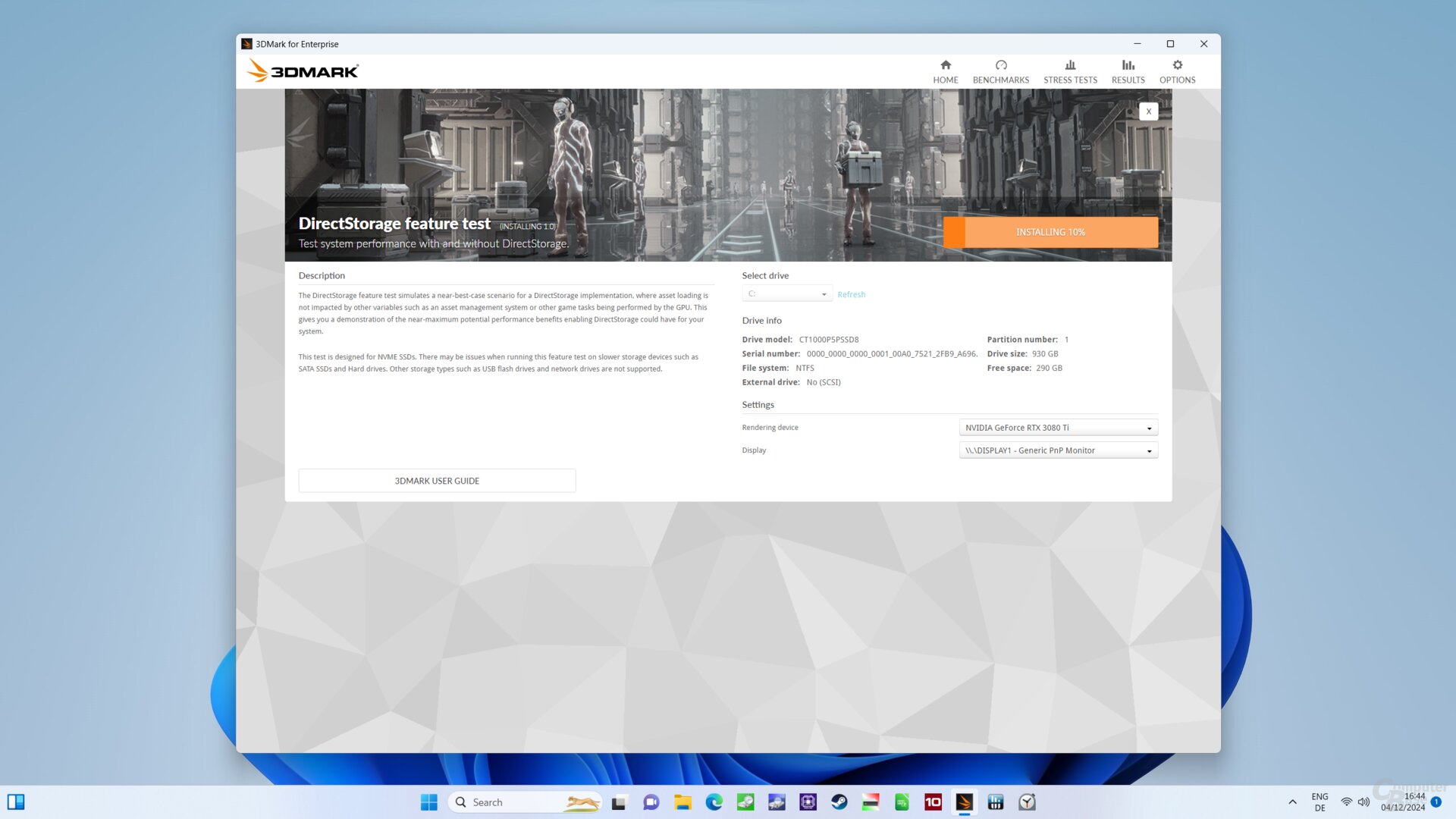Screen dimensions: 1456x819
Task: Refresh the drive list
Action: pyautogui.click(x=851, y=294)
